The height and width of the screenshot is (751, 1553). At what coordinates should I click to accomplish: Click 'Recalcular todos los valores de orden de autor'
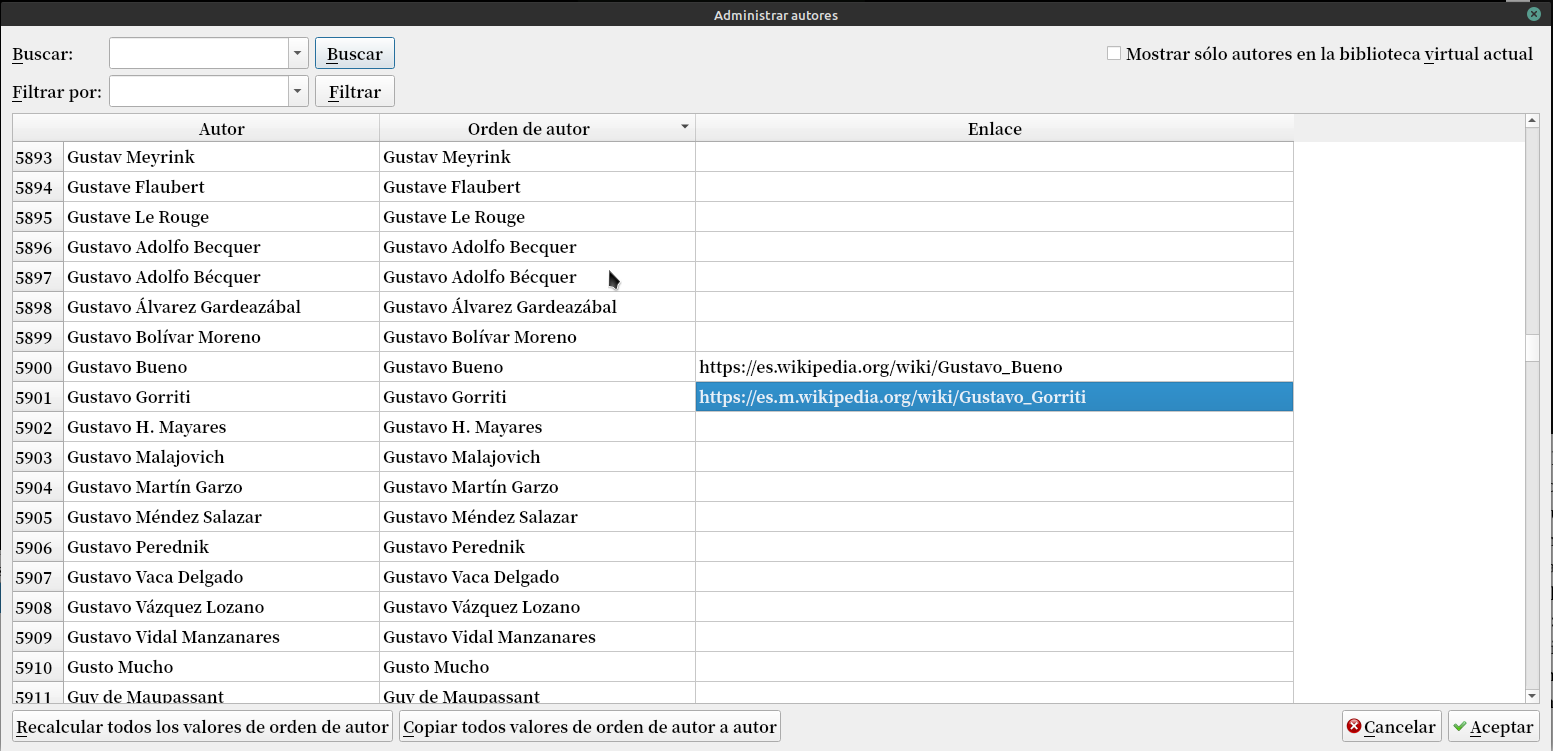pyautogui.click(x=203, y=727)
